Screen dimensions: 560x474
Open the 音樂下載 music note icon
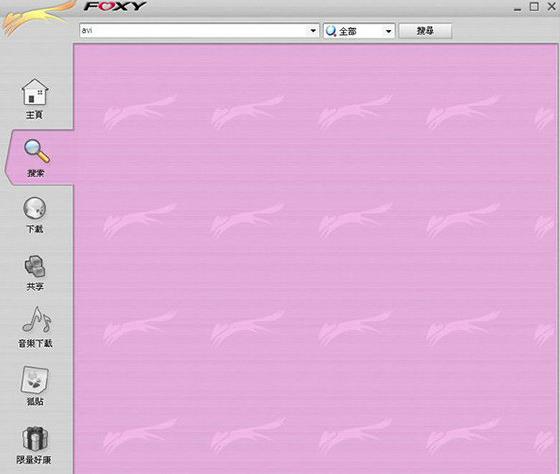click(x=37, y=319)
